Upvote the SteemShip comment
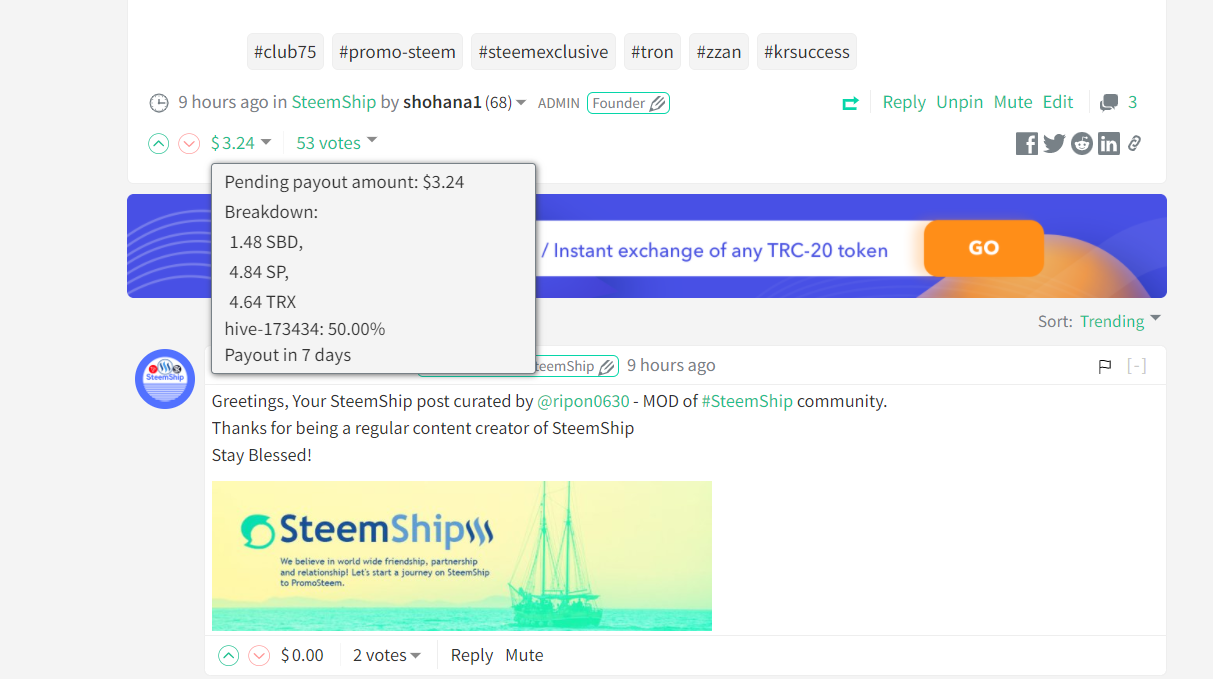 pyautogui.click(x=229, y=655)
